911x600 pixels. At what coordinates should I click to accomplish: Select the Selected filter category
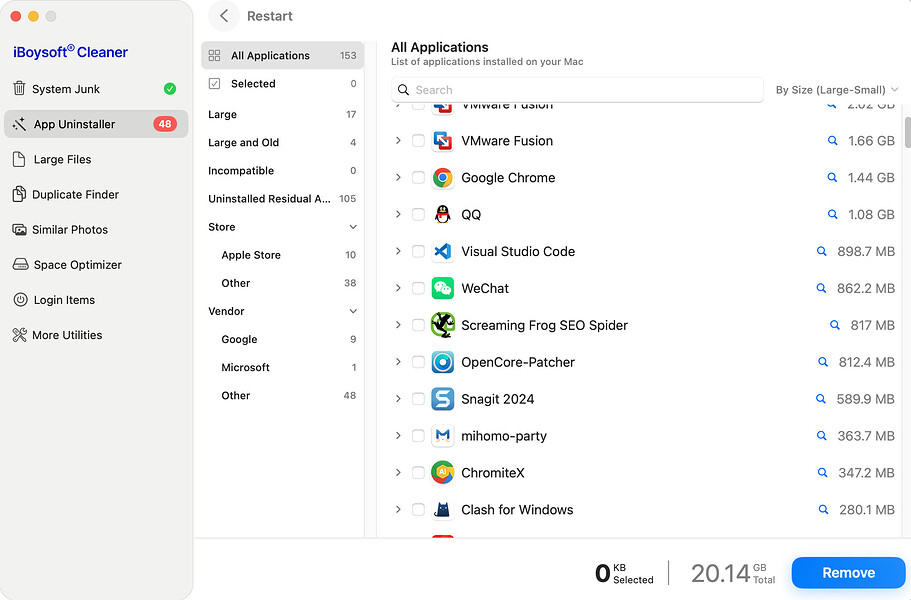point(282,84)
